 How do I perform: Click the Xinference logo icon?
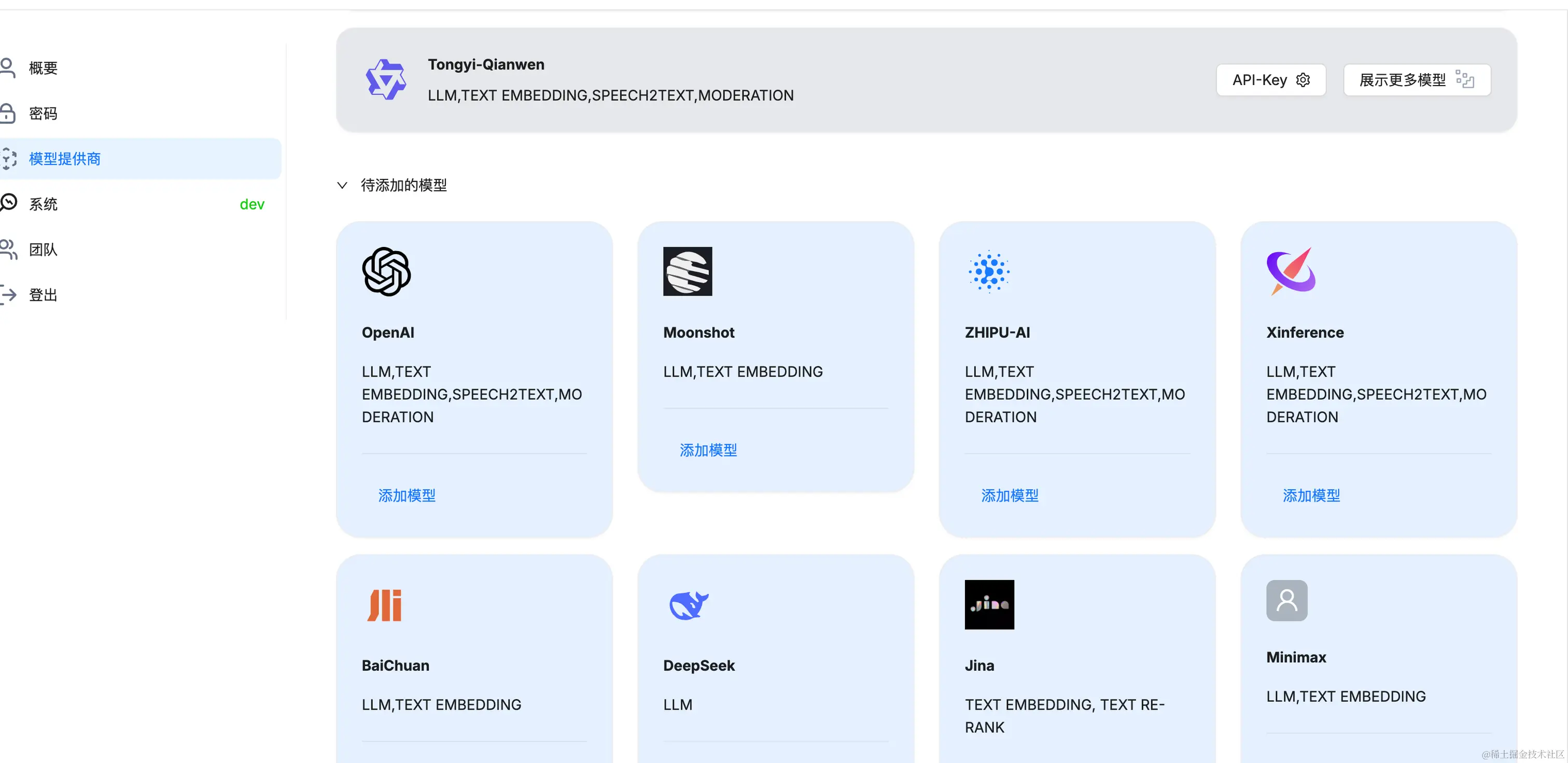click(1291, 272)
